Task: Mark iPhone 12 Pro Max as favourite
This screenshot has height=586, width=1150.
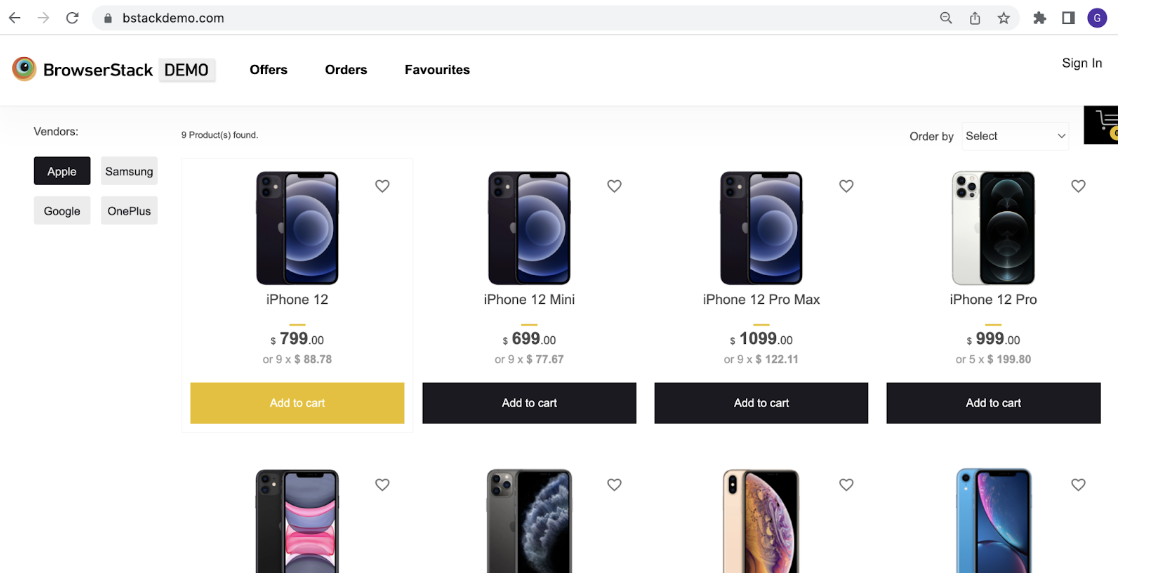Action: [x=846, y=186]
